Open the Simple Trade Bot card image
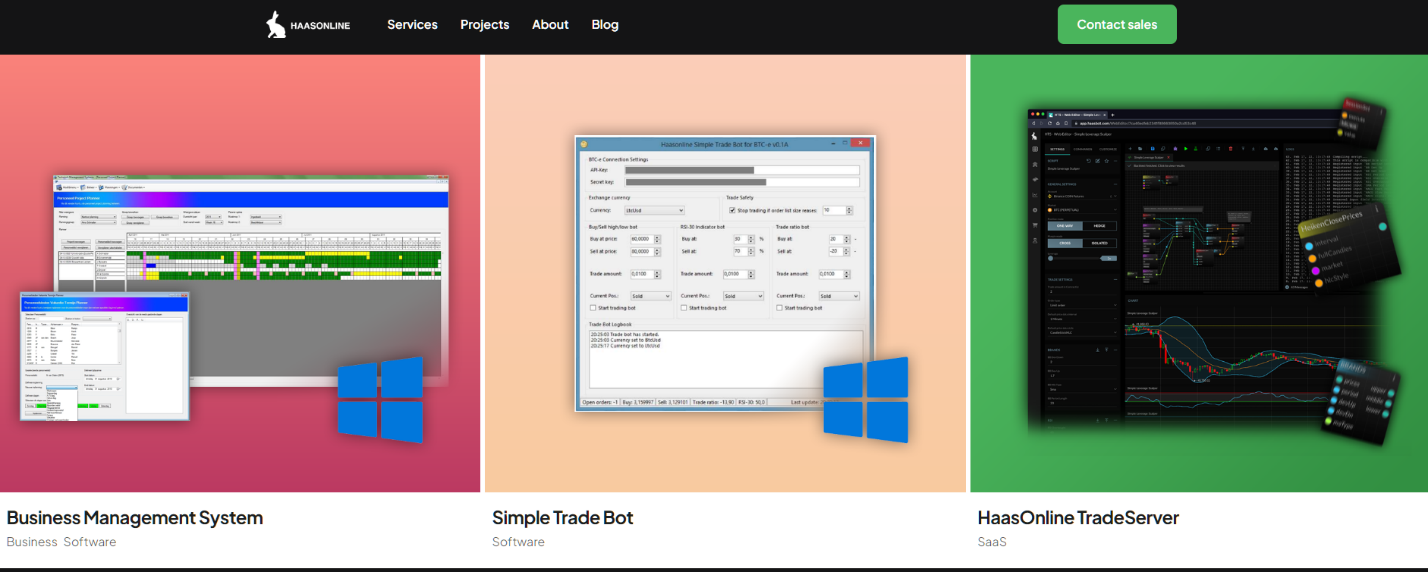 [725, 273]
